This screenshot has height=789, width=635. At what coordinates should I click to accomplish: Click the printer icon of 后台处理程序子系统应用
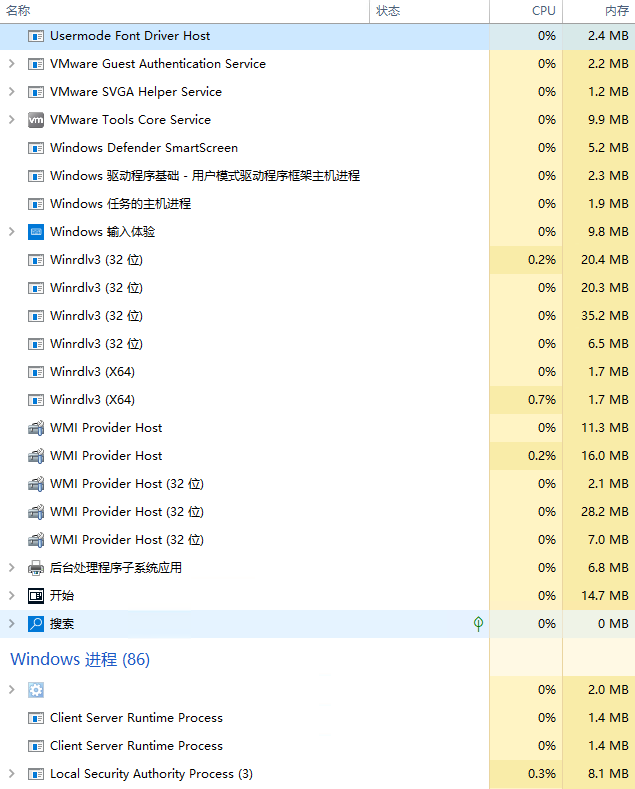click(36, 568)
